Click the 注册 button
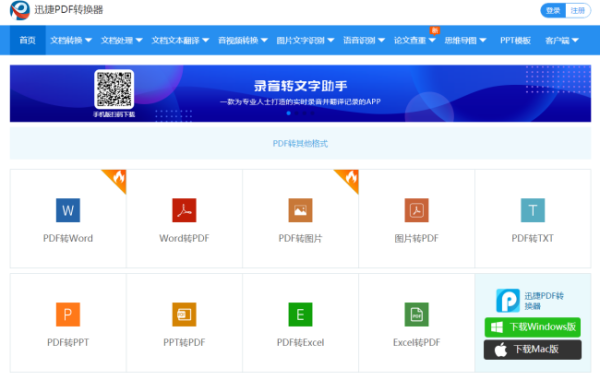Viewport: 600px width, 380px height. [578, 10]
